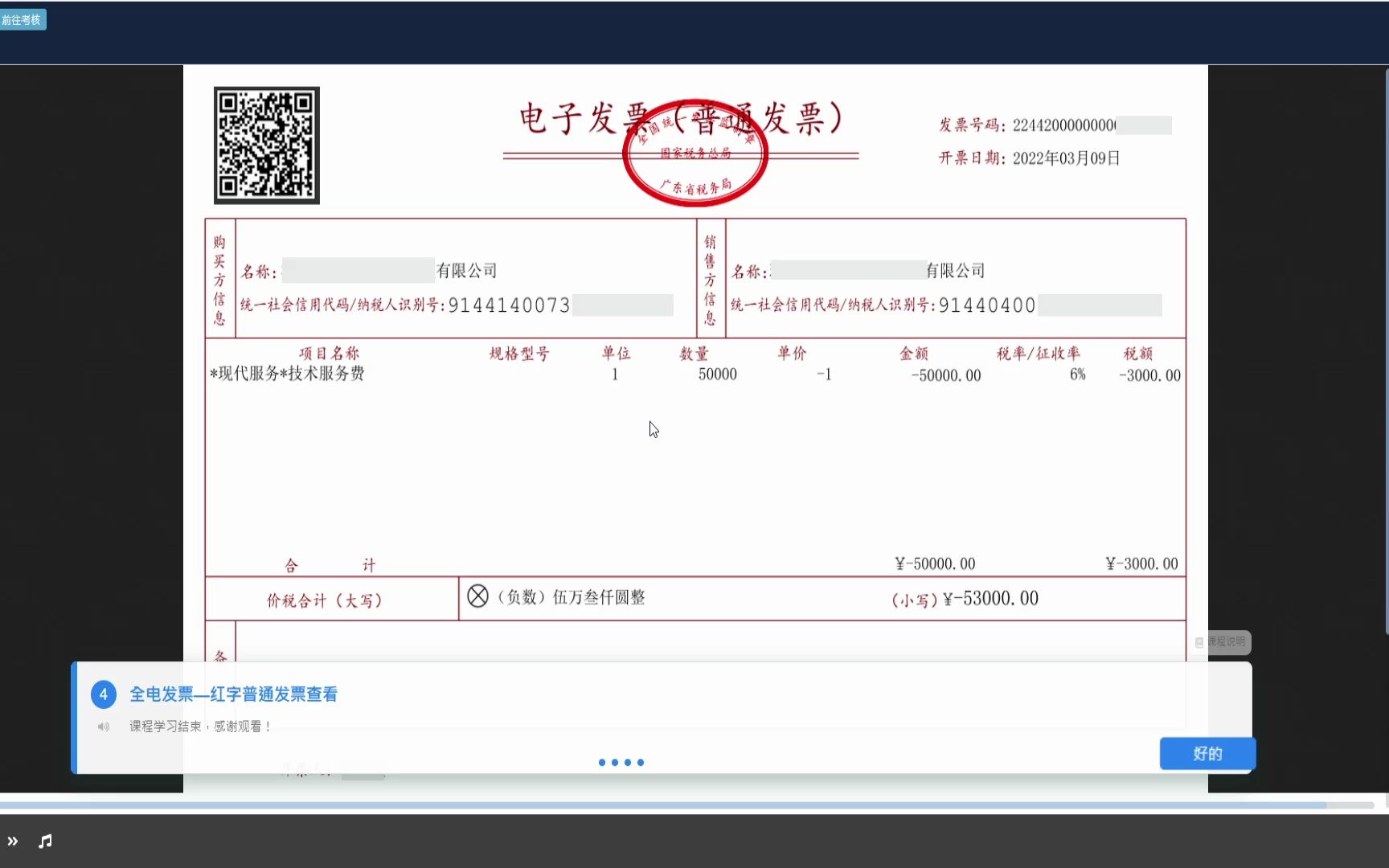Click the unit price value -1

(x=824, y=375)
